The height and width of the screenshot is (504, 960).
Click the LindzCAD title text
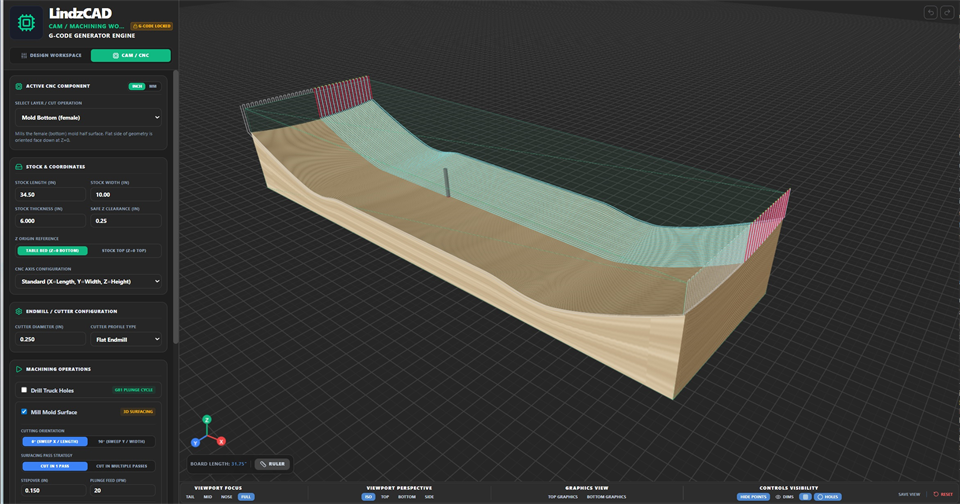[80, 13]
